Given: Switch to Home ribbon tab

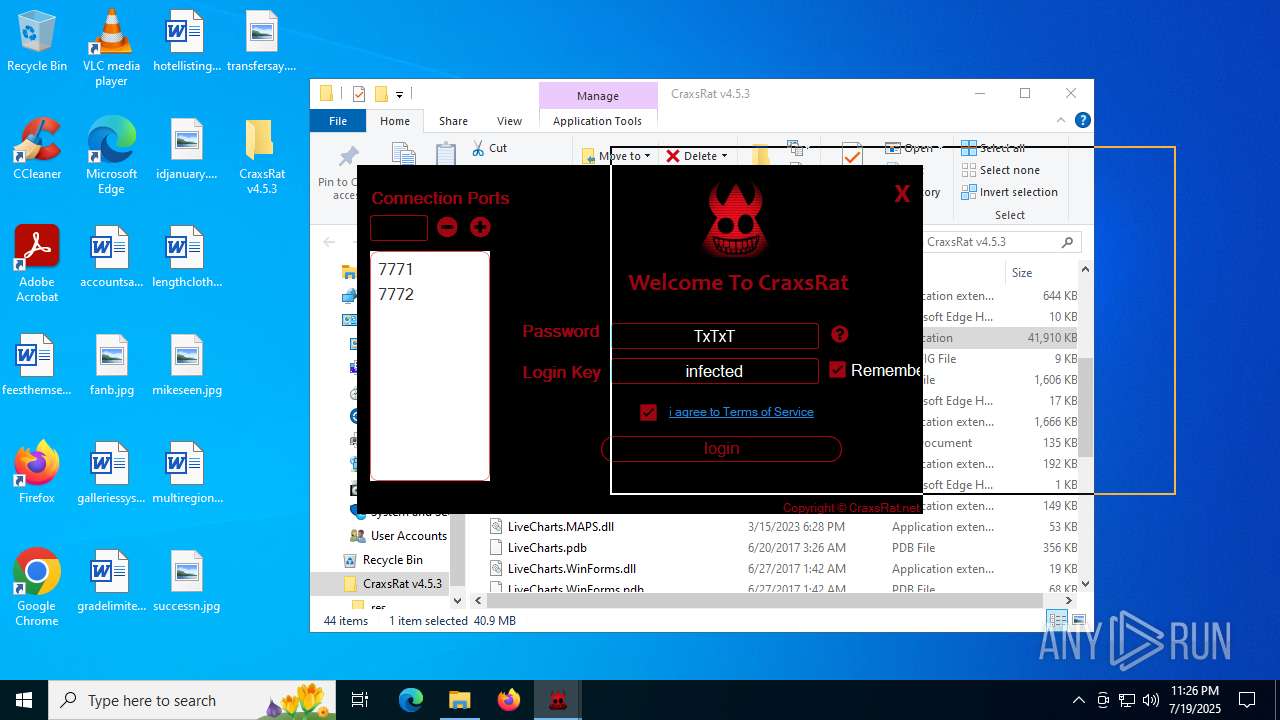Looking at the screenshot, I should coord(395,121).
